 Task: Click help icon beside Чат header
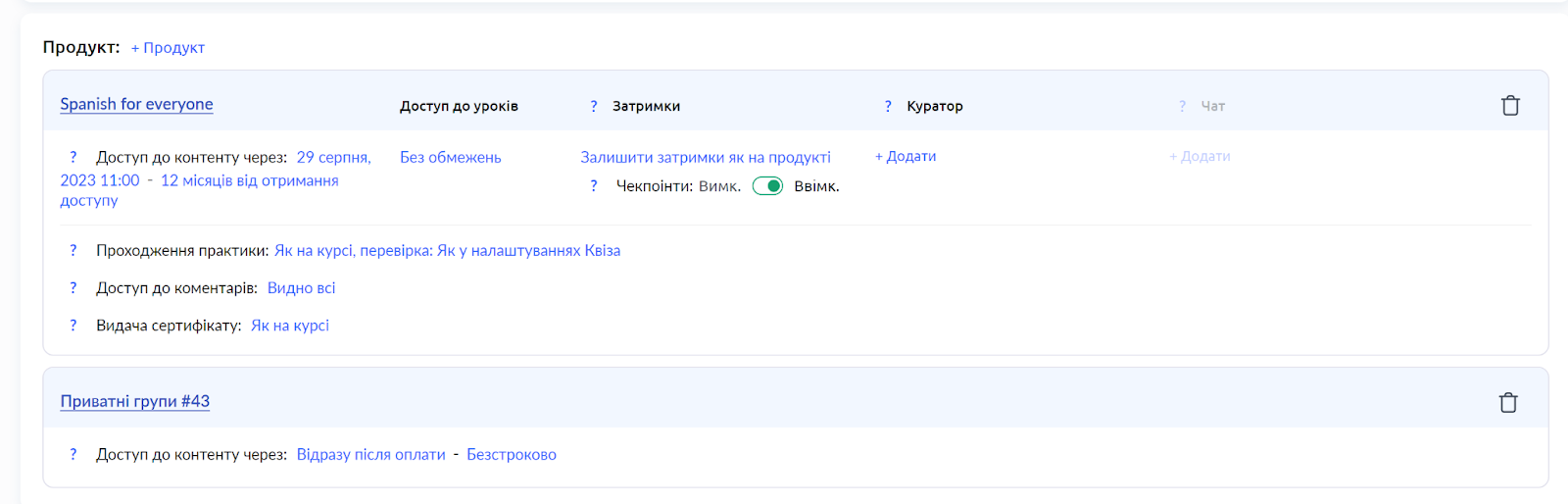[x=1182, y=106]
